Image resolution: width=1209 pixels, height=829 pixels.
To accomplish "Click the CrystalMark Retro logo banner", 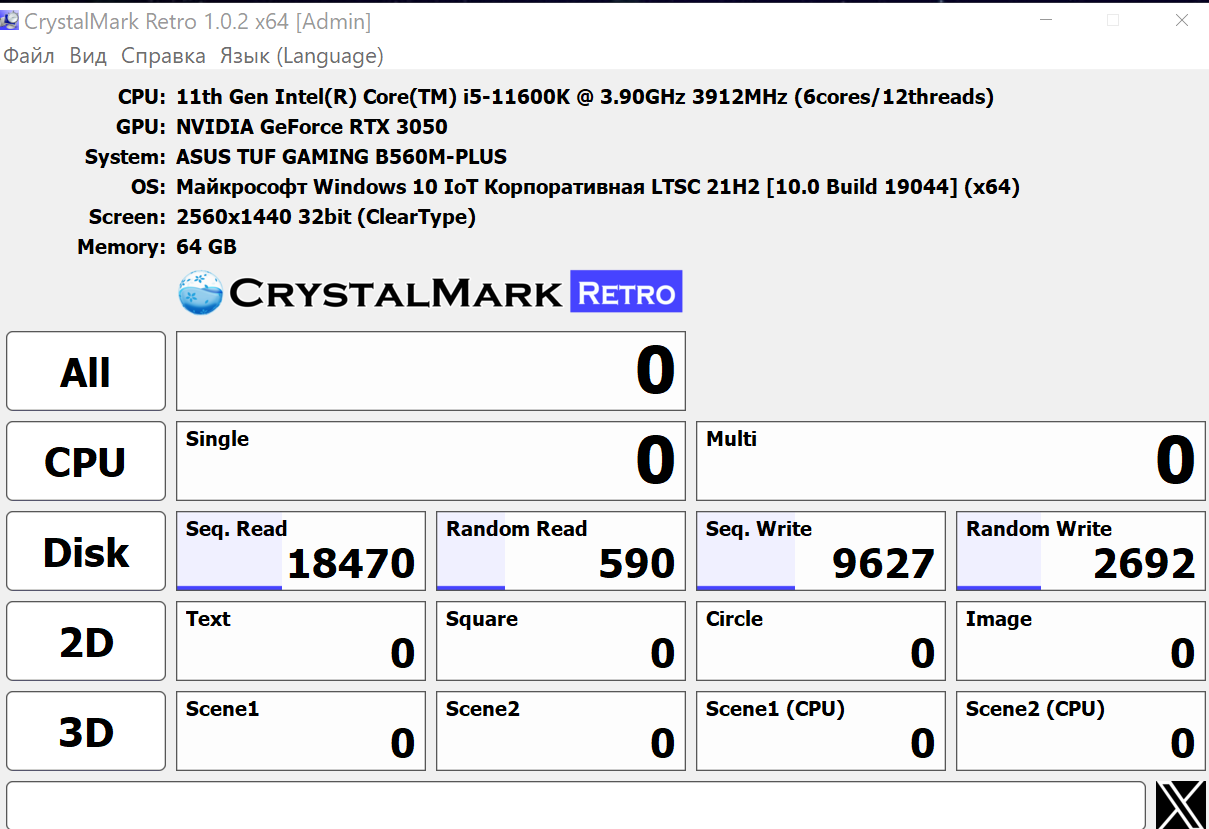I will click(430, 292).
